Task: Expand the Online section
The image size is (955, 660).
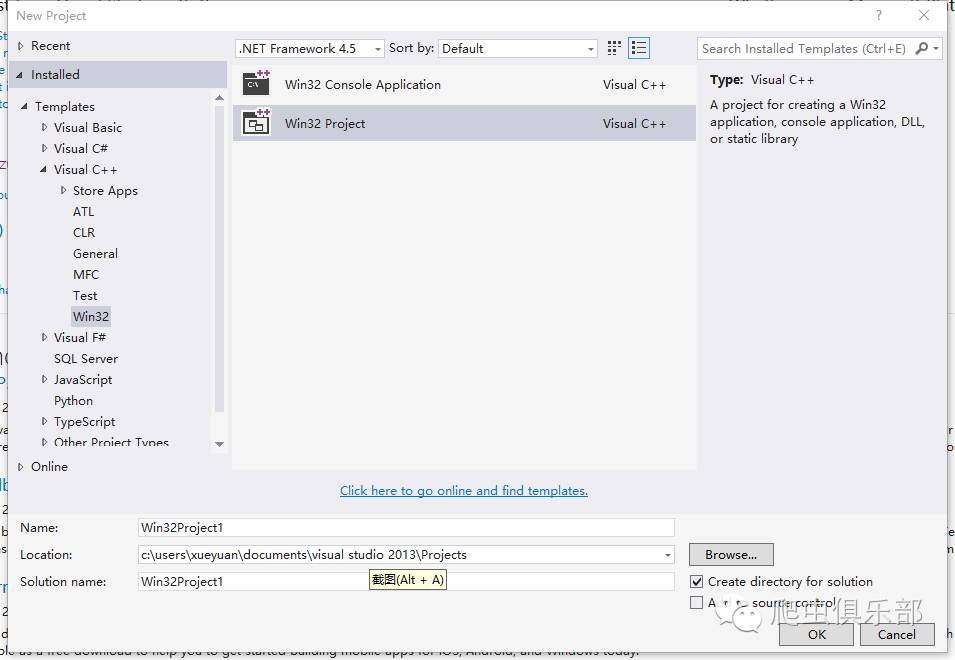Action: click(21, 466)
